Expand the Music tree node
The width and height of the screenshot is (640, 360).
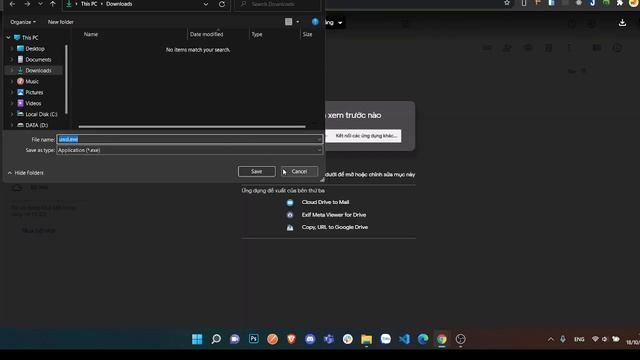(12, 82)
